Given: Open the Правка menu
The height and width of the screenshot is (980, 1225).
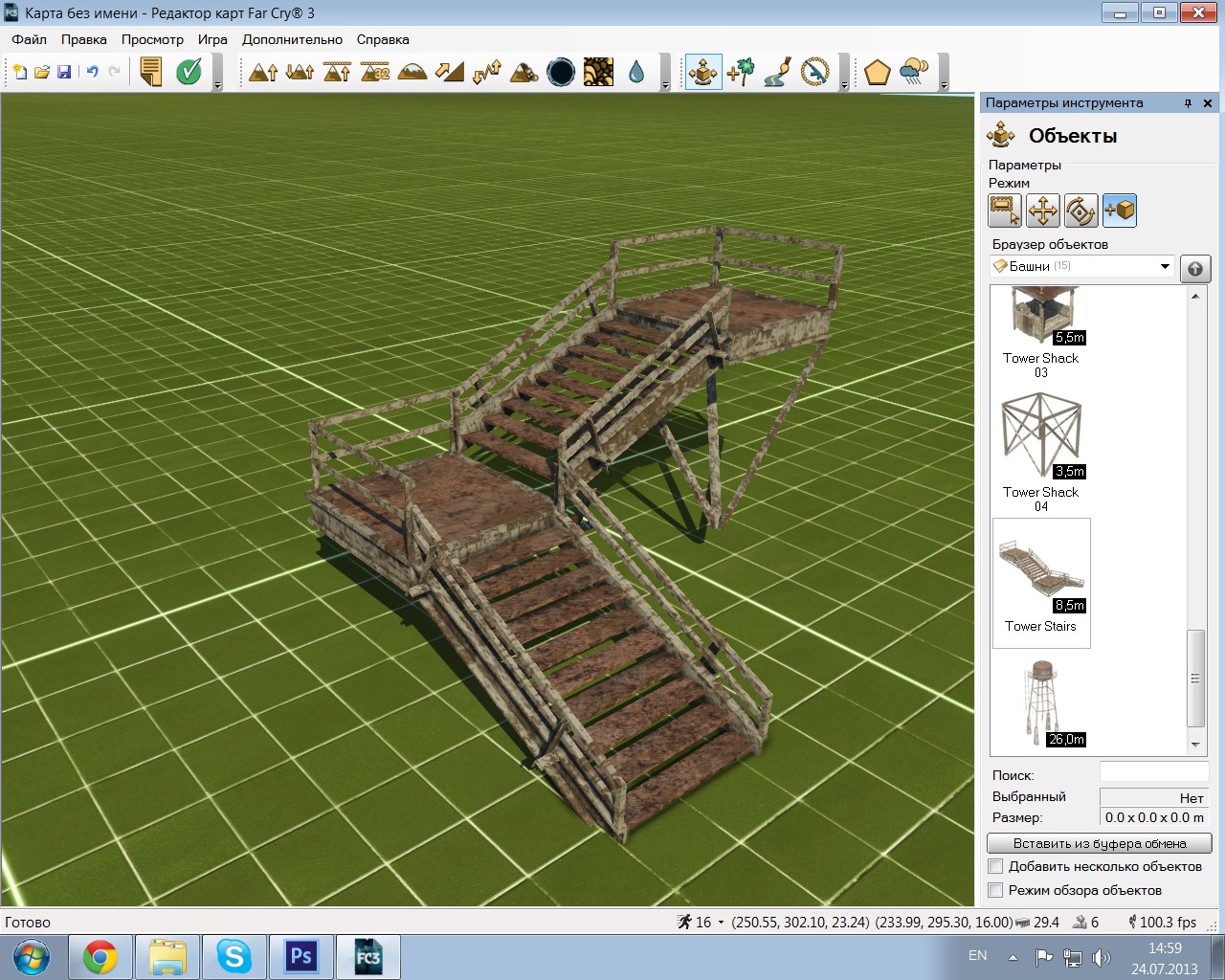Looking at the screenshot, I should (x=84, y=39).
